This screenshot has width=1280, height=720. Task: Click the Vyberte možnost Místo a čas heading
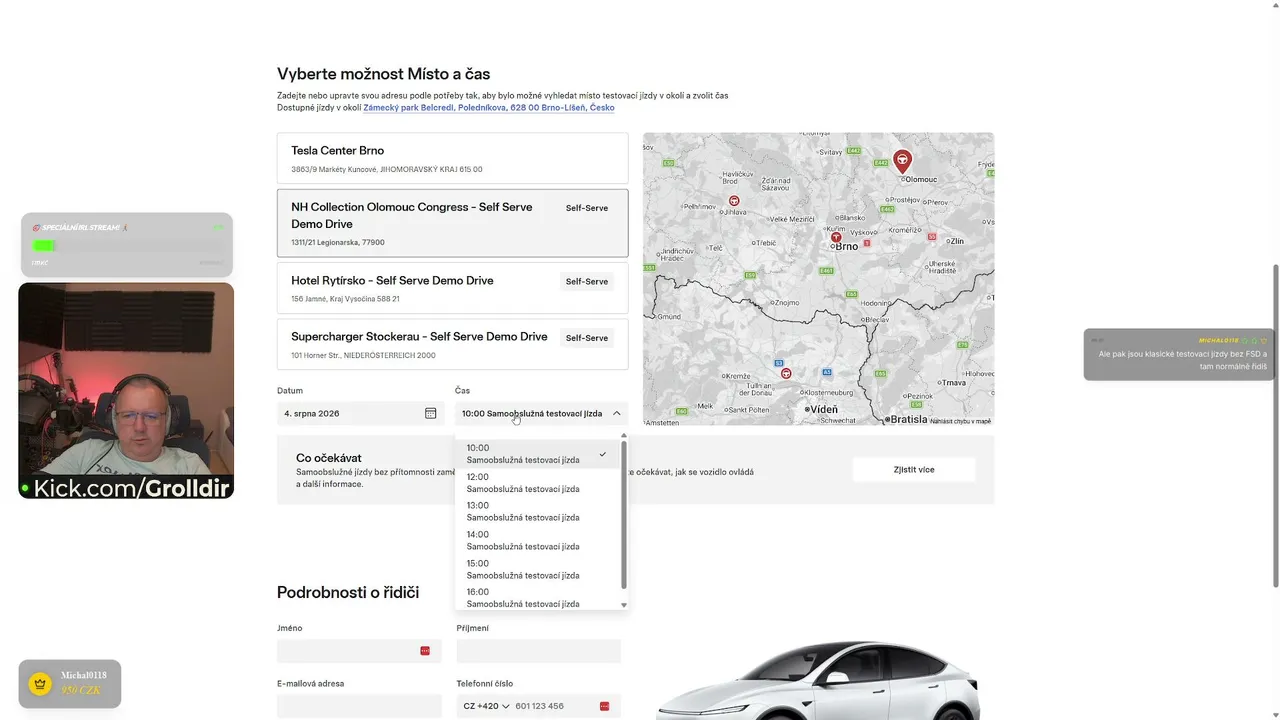[383, 74]
